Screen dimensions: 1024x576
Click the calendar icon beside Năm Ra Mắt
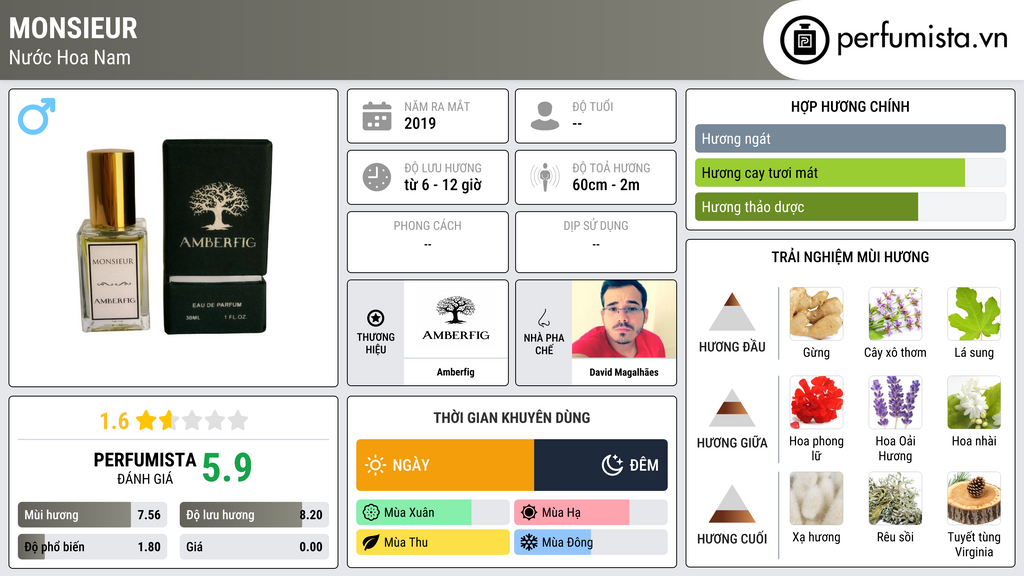(x=377, y=116)
